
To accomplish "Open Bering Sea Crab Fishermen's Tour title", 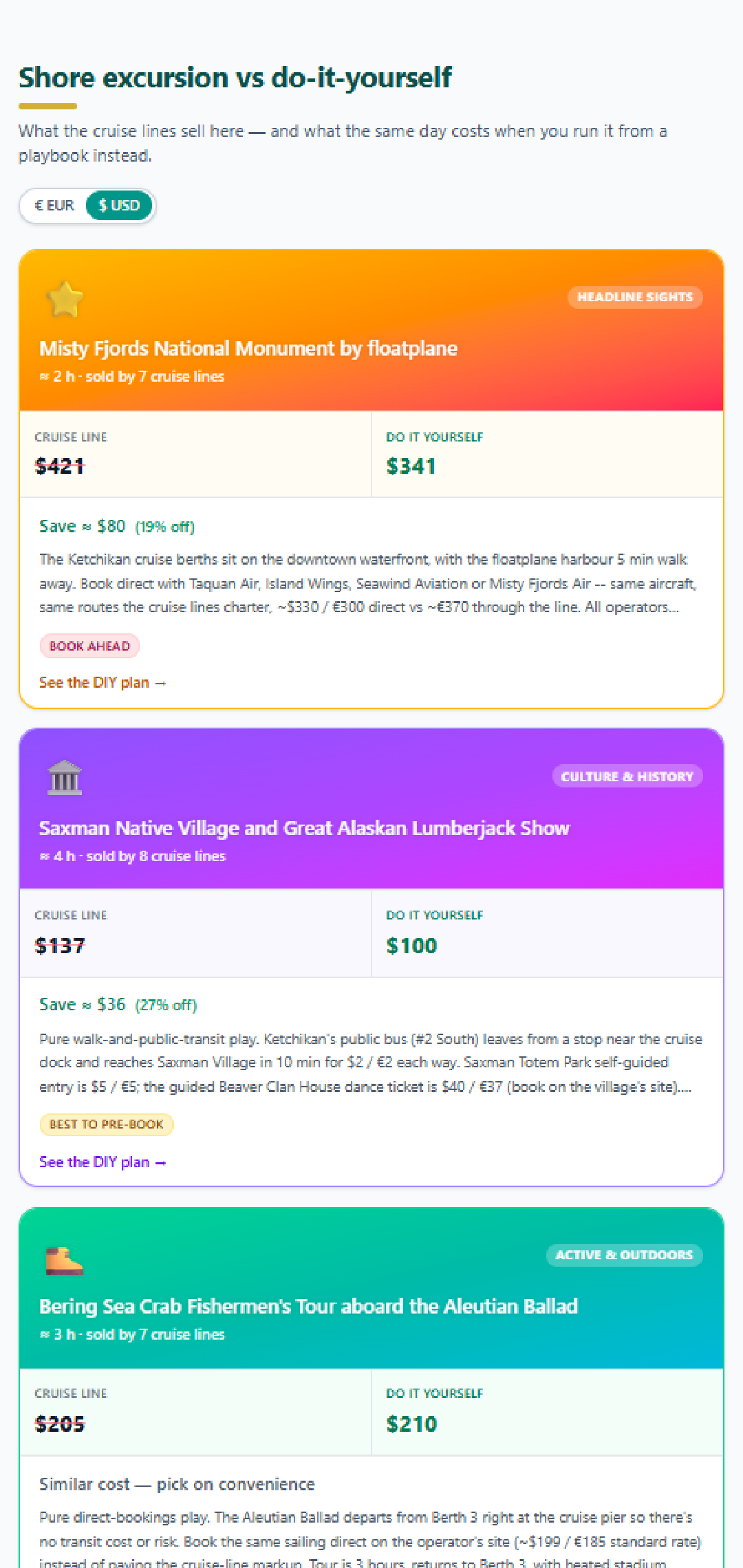I will click(308, 1307).
